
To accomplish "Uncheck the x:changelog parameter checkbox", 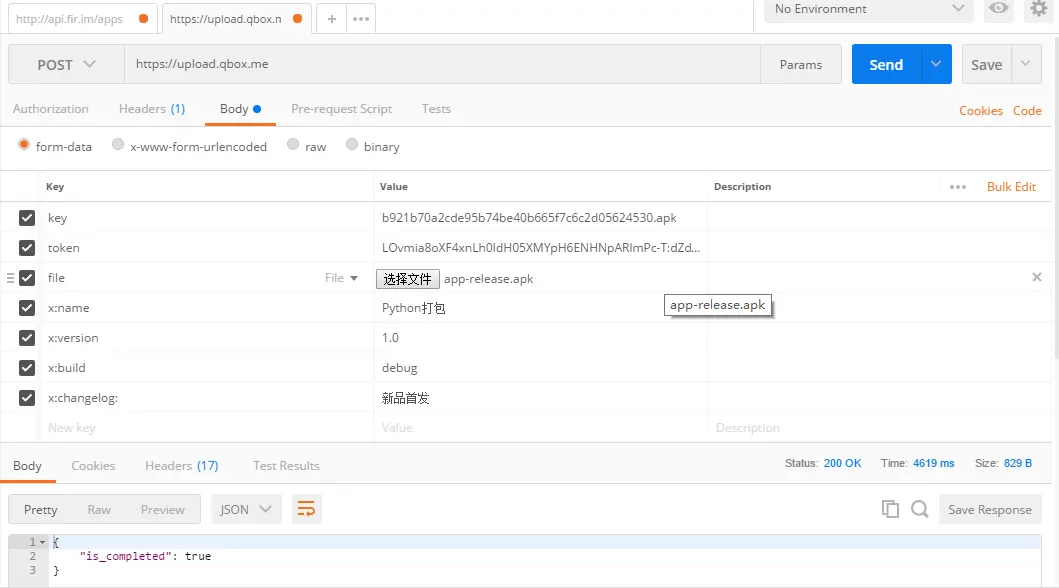I will point(27,398).
